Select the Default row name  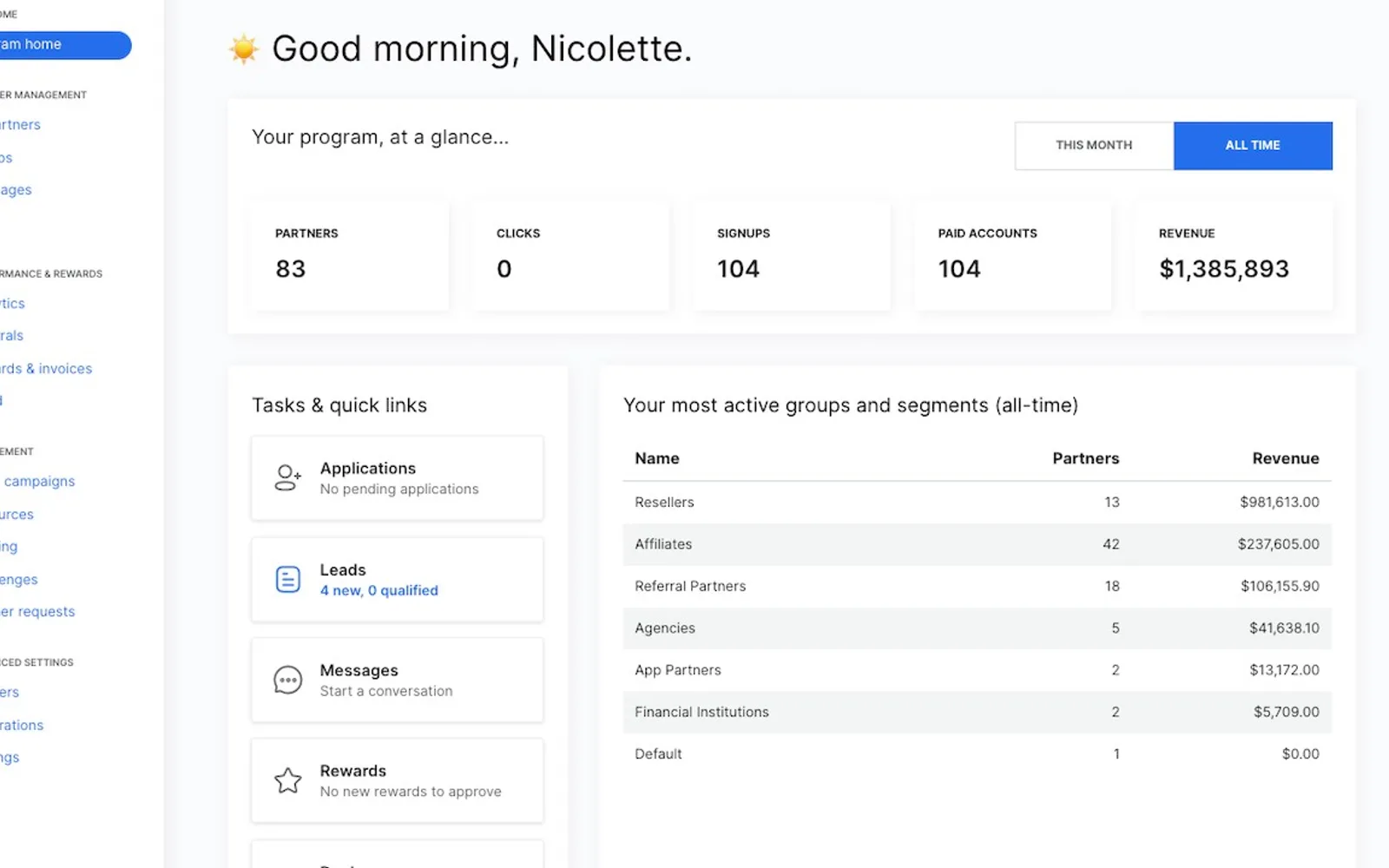[x=658, y=753]
